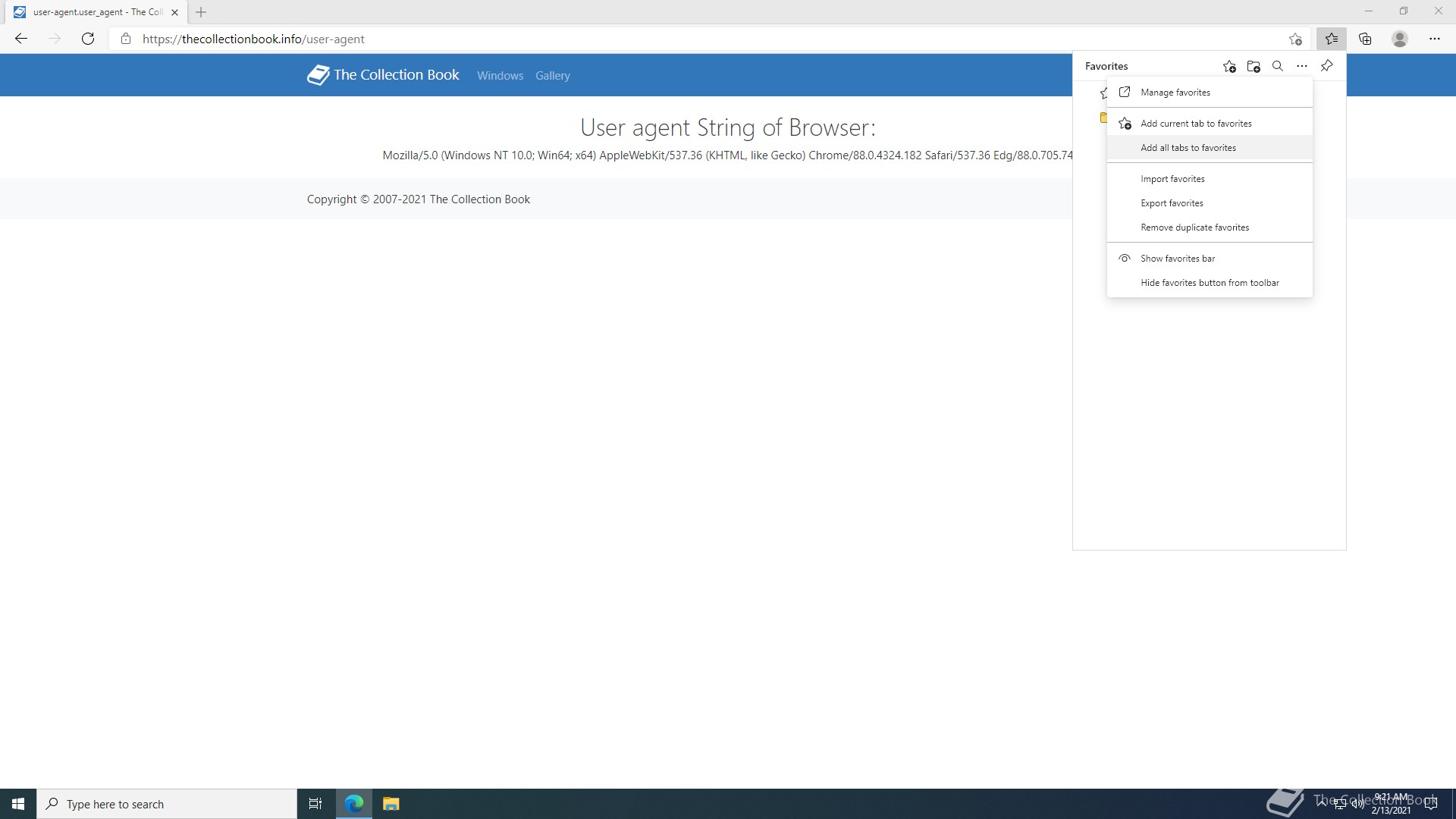Select Hide favorites button from toolbar
Viewport: 1456px width, 819px height.
pyautogui.click(x=1210, y=283)
